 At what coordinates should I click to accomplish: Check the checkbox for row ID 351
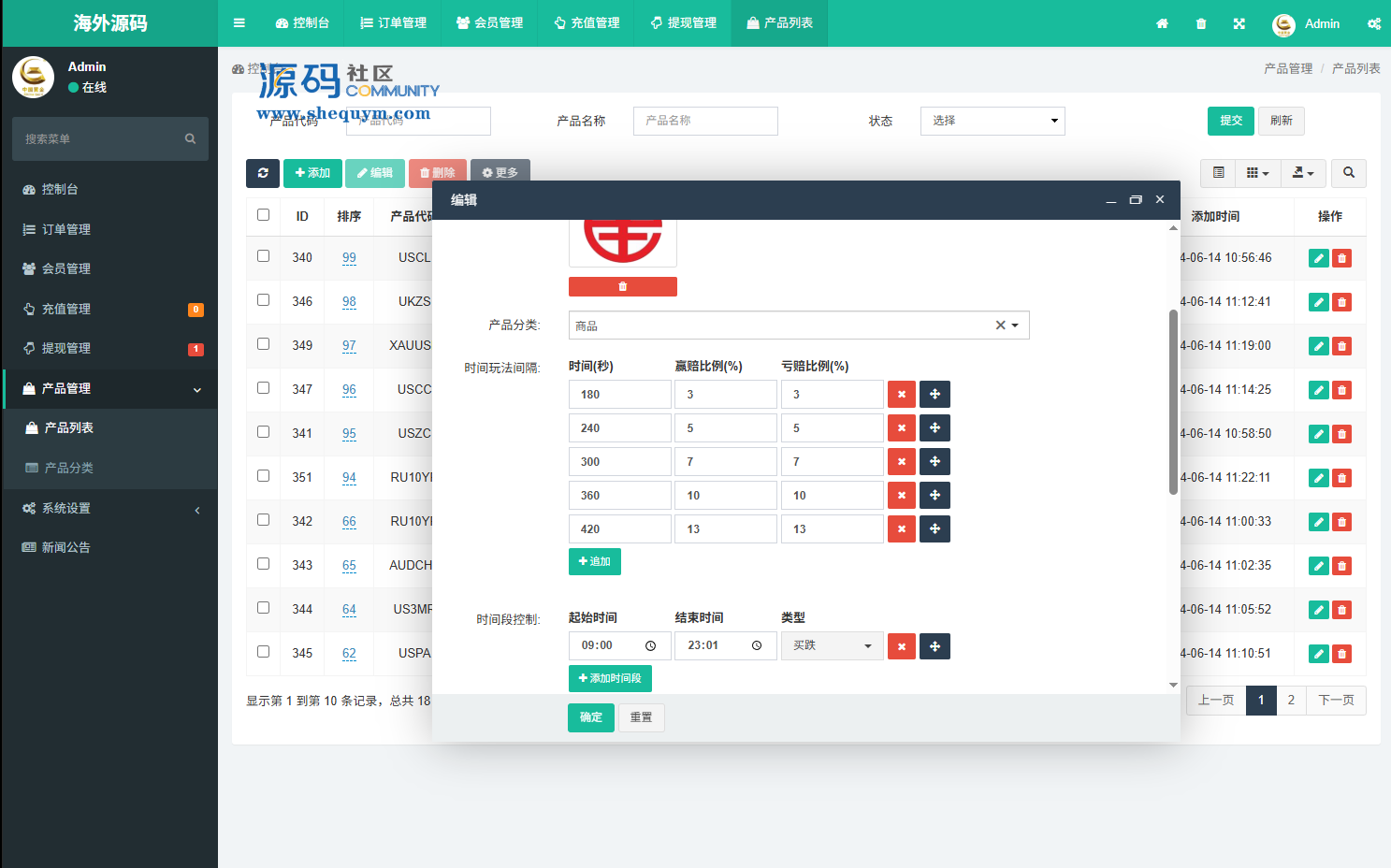[264, 476]
